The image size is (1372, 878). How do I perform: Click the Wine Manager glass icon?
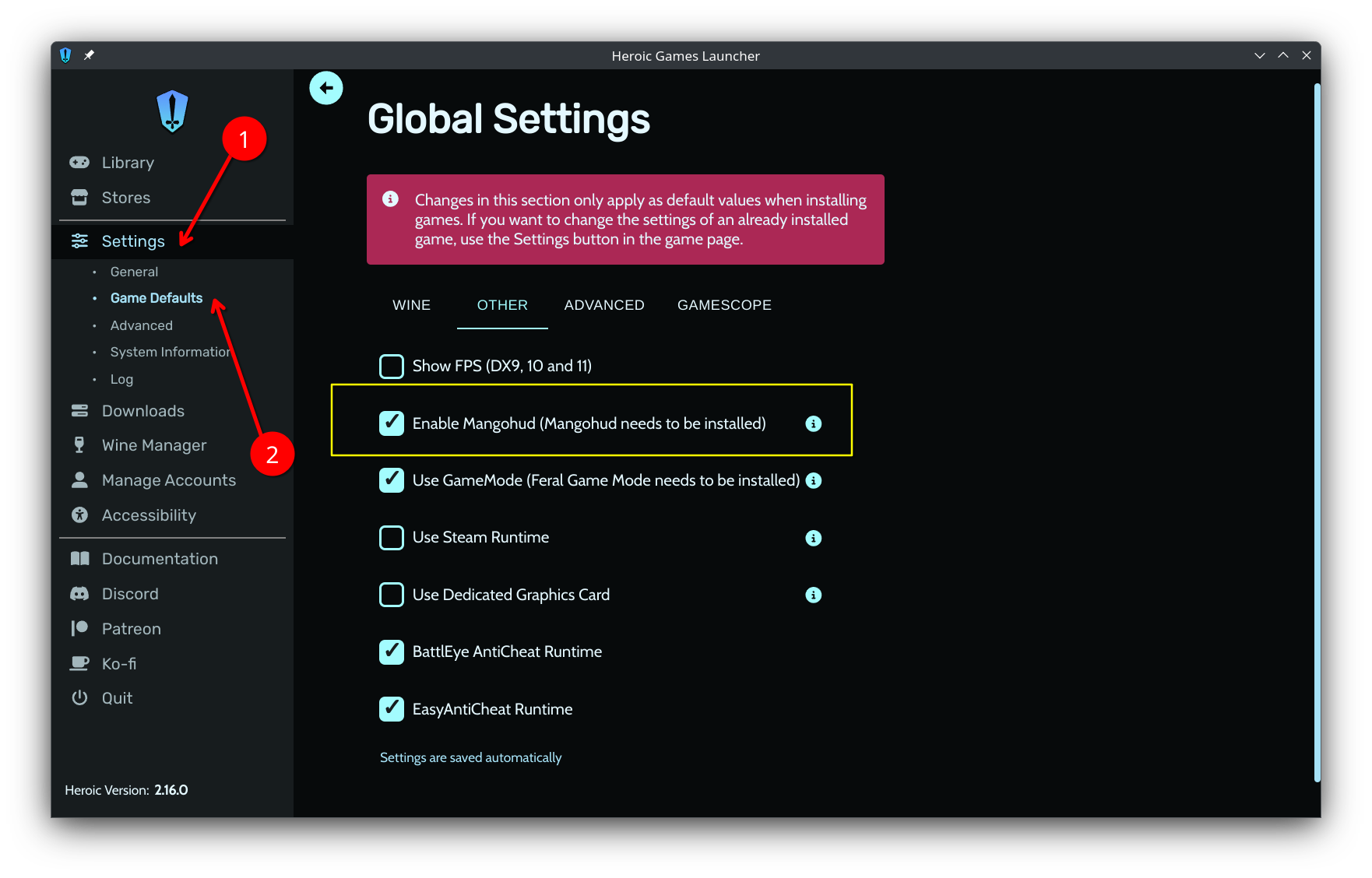(79, 445)
